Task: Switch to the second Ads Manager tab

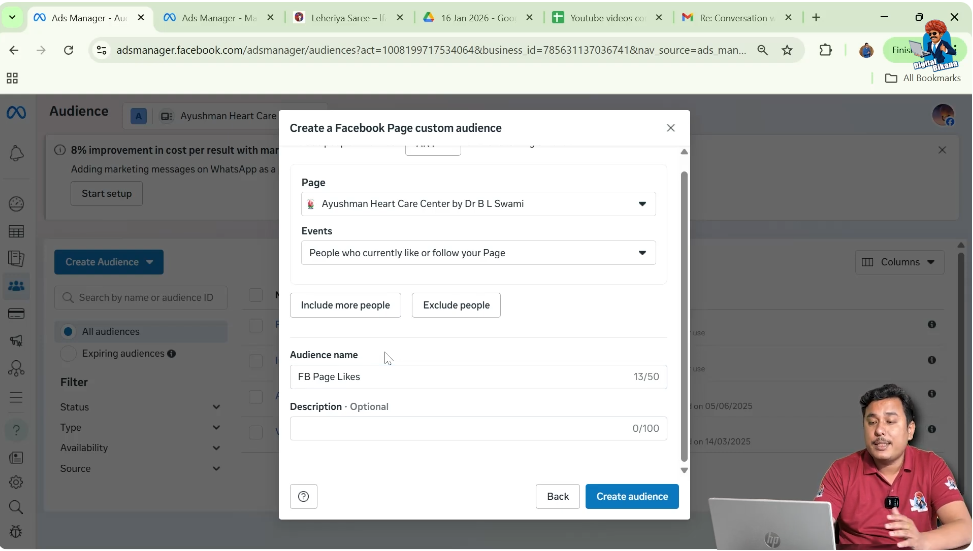Action: [217, 17]
